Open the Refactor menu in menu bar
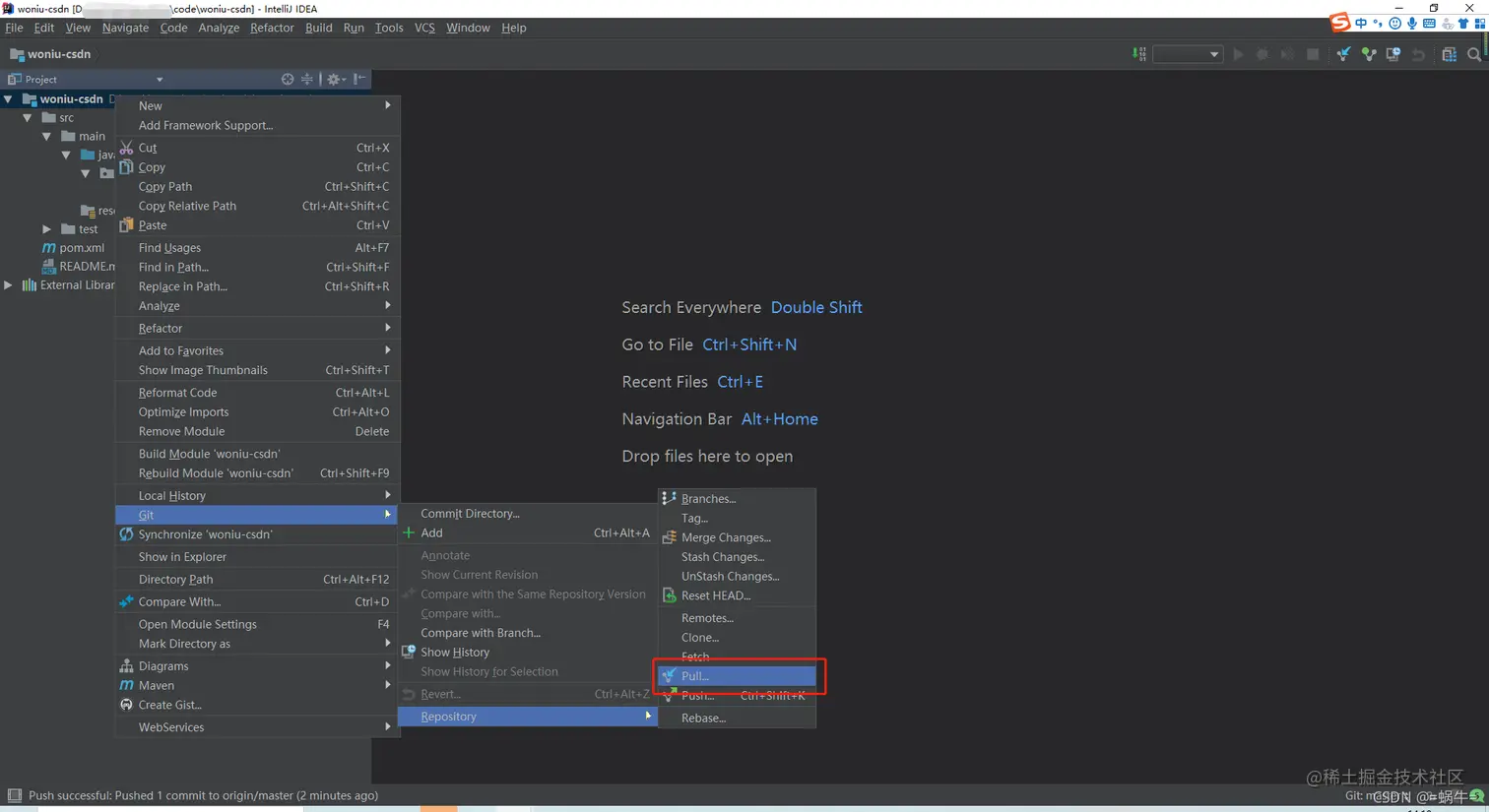 [272, 28]
